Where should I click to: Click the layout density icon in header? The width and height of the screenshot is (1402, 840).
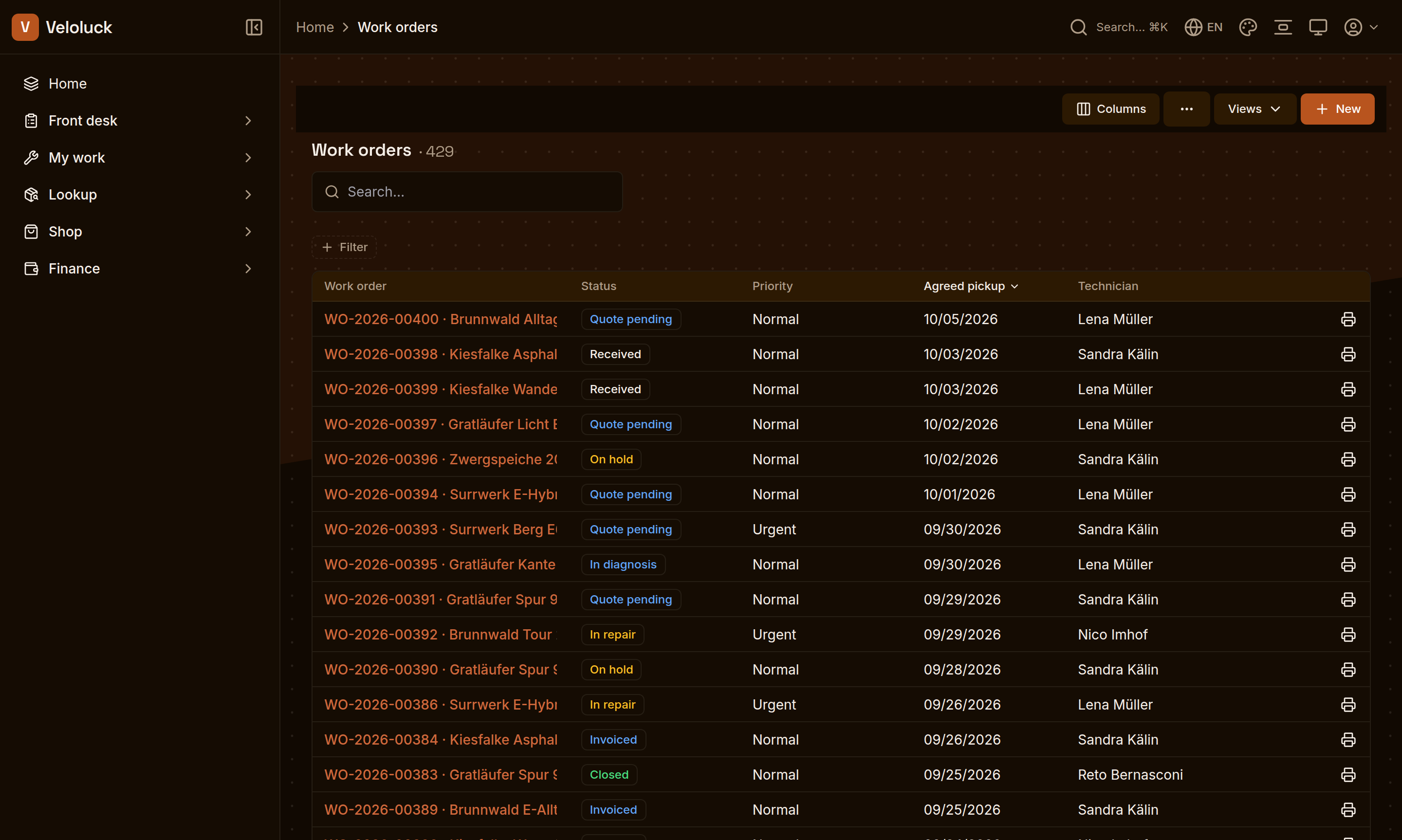[x=1283, y=27]
